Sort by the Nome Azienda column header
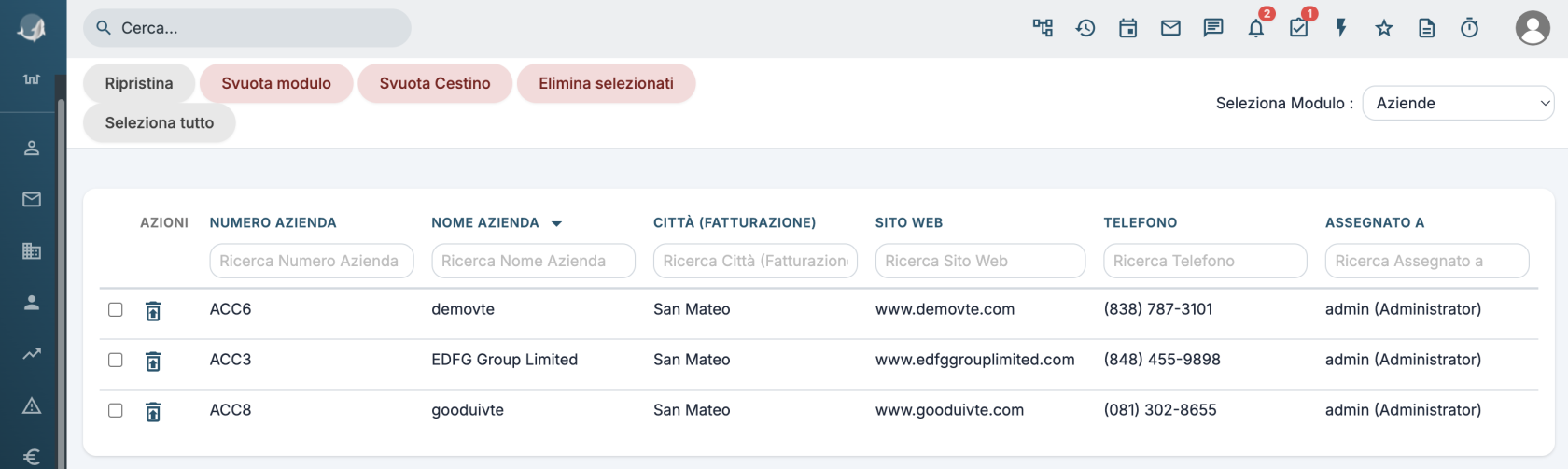 (485, 222)
